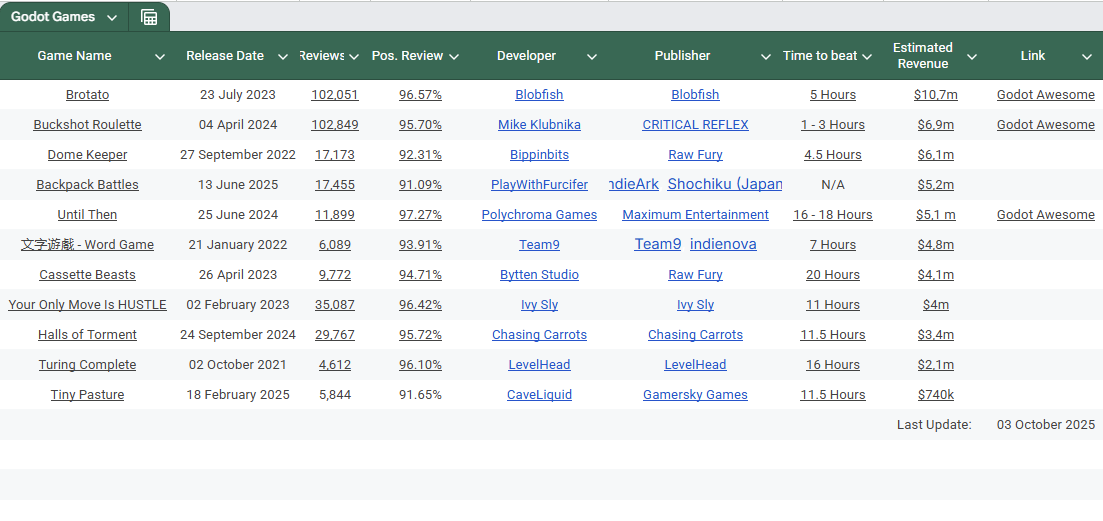The image size is (1103, 521).
Task: Click release date 02 October 2021
Action: click(x=238, y=365)
